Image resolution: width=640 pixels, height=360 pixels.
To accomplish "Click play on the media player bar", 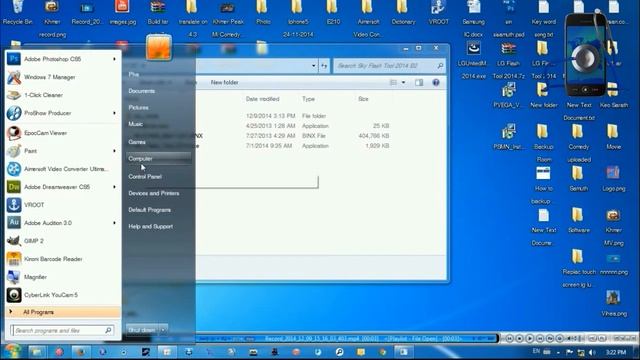I will tap(530, 338).
